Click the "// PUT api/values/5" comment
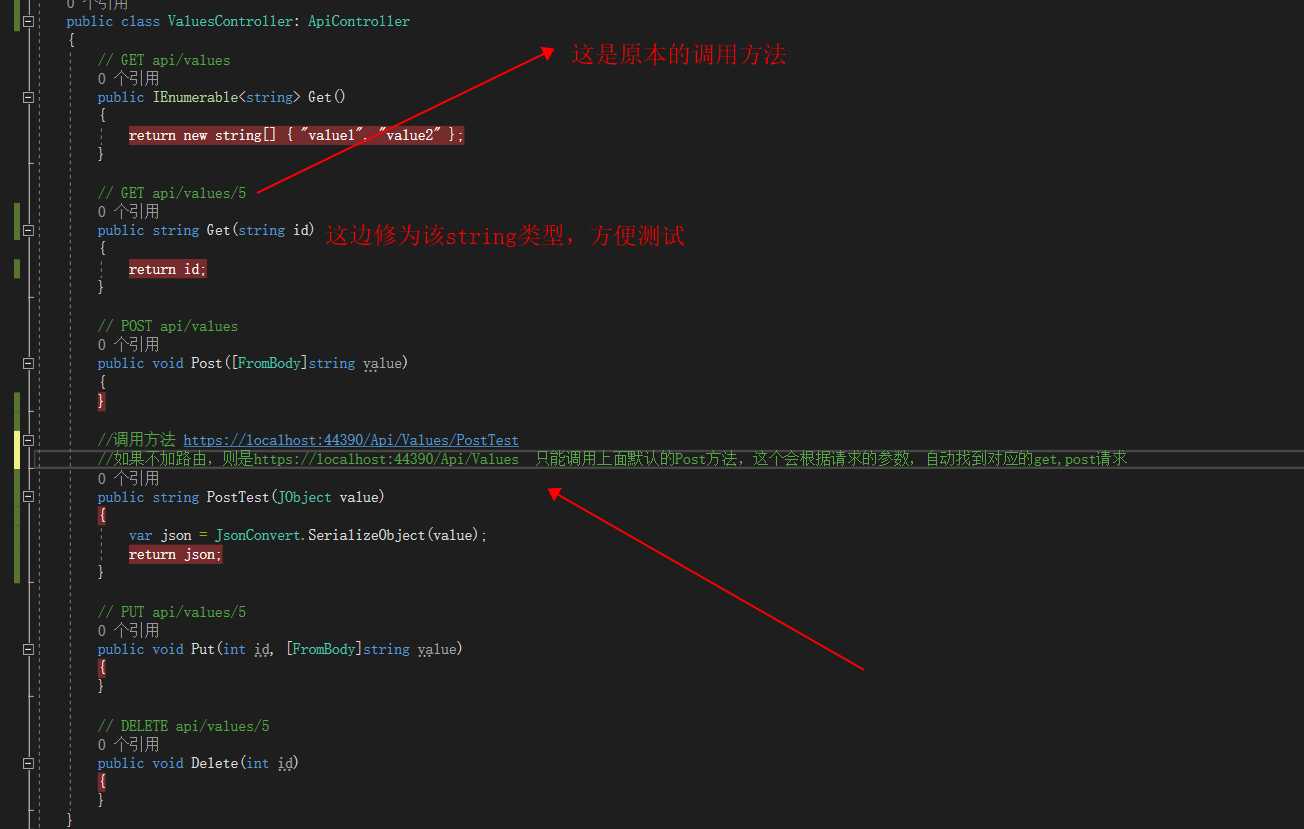1304x829 pixels. [171, 611]
